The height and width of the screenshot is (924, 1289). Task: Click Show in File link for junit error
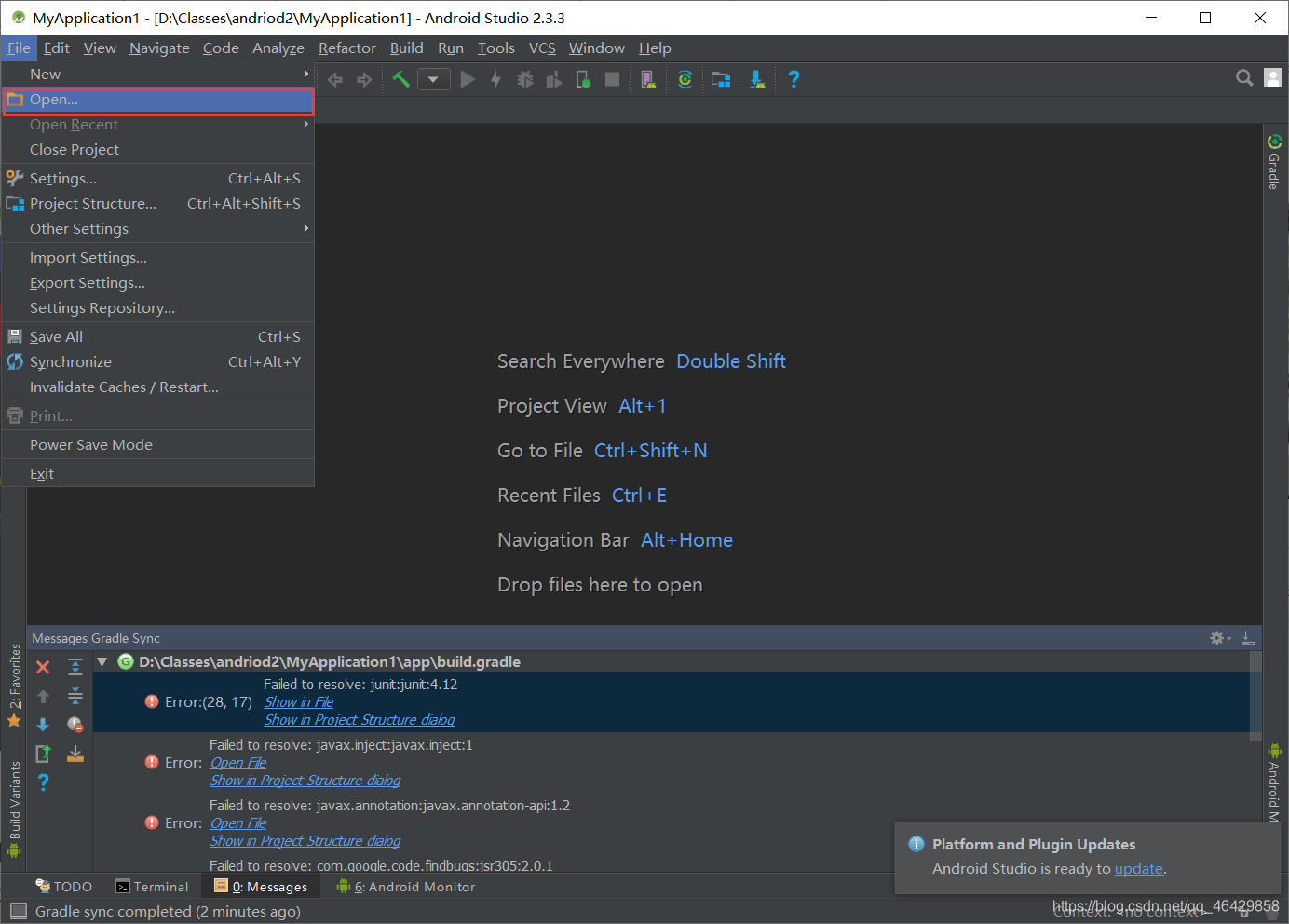tap(299, 702)
